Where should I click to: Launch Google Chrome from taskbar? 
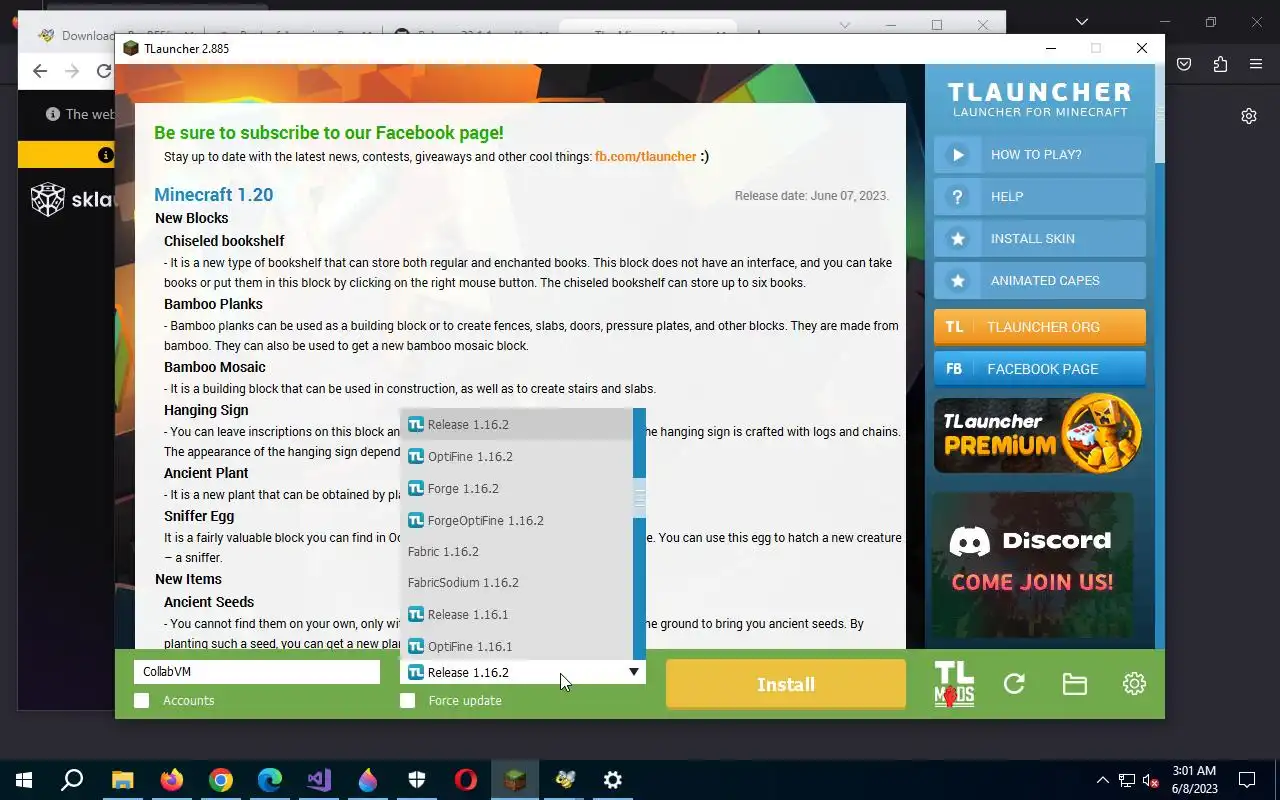point(221,780)
